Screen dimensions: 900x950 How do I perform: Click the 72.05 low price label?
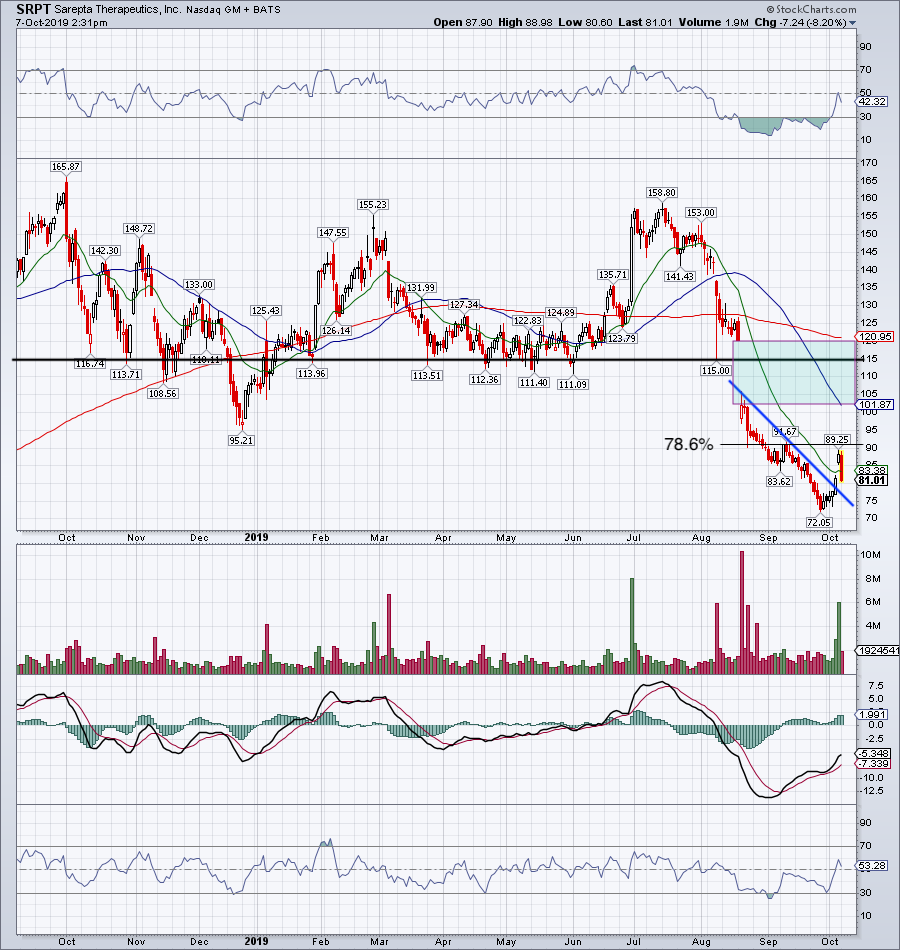click(819, 522)
